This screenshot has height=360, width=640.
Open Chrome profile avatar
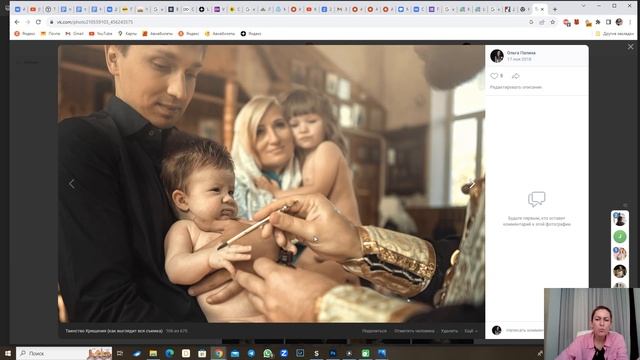619,22
